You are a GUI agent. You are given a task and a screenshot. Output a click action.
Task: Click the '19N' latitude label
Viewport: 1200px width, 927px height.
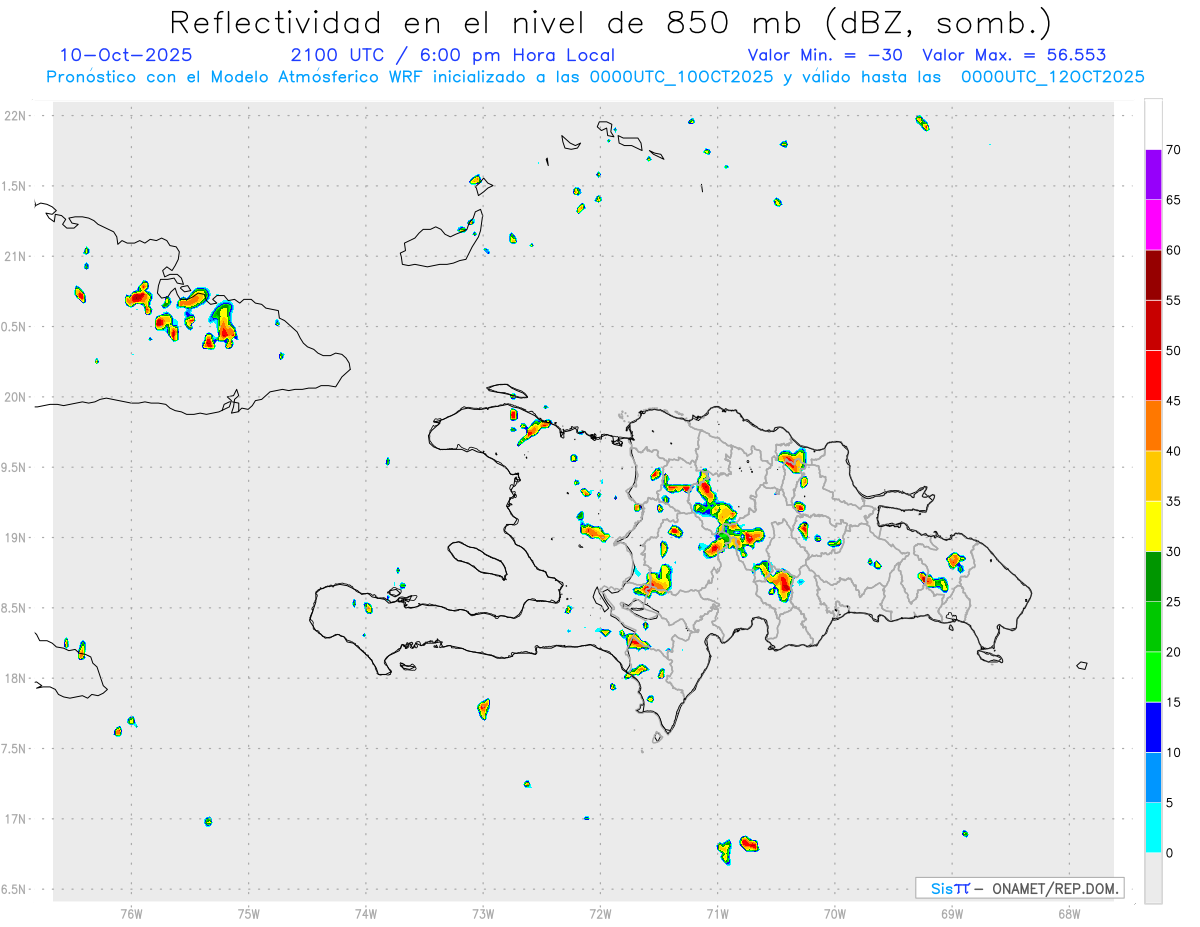tap(15, 537)
